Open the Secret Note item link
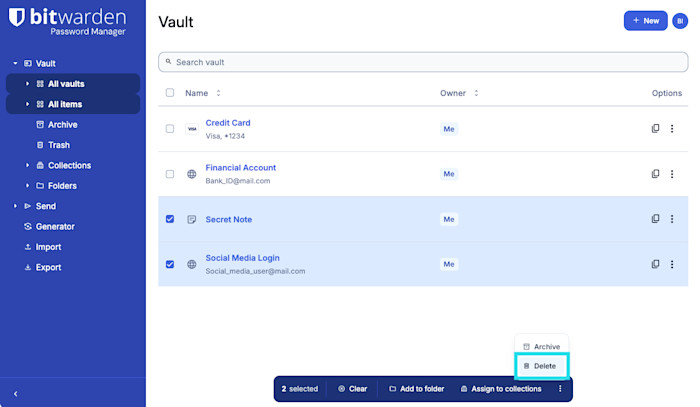 point(229,219)
